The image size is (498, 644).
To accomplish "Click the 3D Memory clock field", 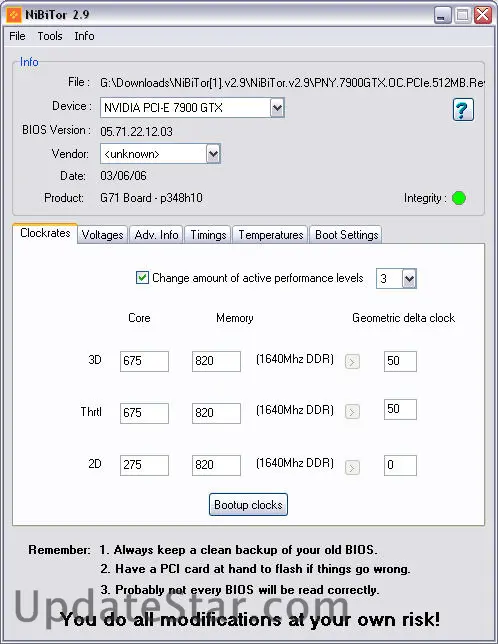I will tap(216, 361).
